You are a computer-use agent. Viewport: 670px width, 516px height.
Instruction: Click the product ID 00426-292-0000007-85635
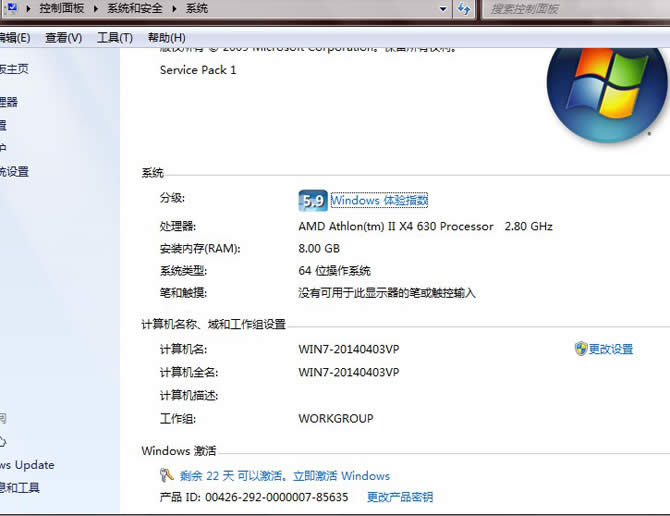(276, 497)
